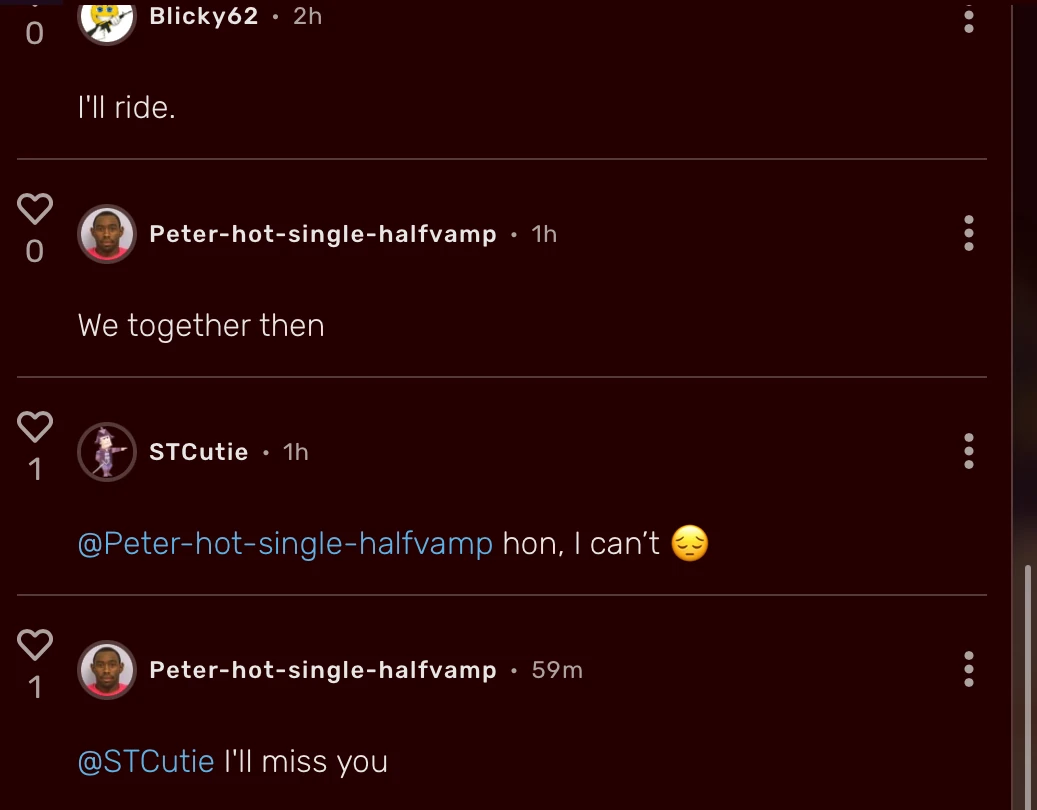Open Blicky62's avatar
1037x810 pixels.
[106, 16]
